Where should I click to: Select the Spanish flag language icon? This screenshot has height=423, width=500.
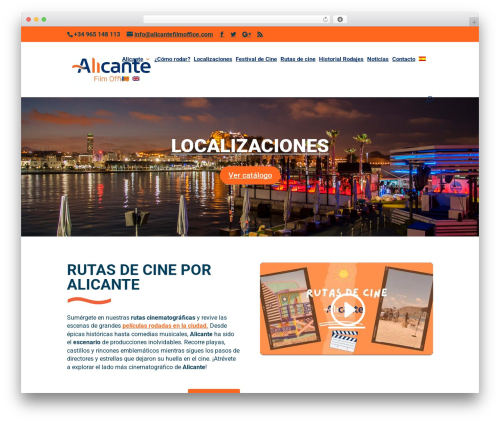(x=422, y=59)
